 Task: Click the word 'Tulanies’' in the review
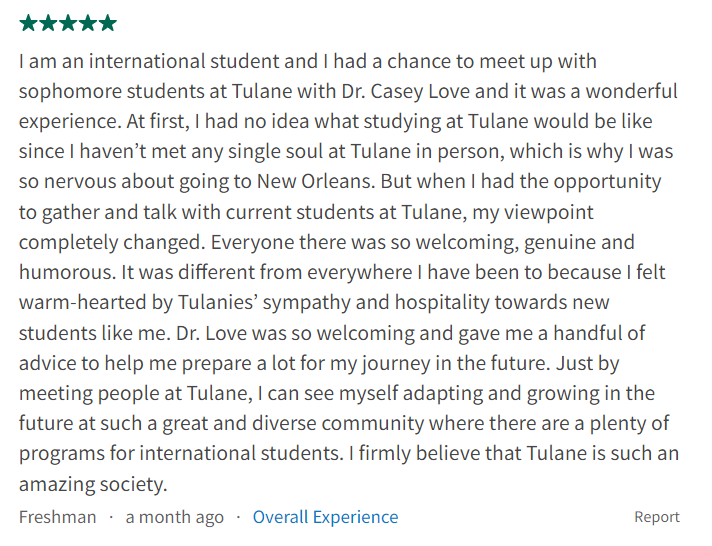click(218, 302)
